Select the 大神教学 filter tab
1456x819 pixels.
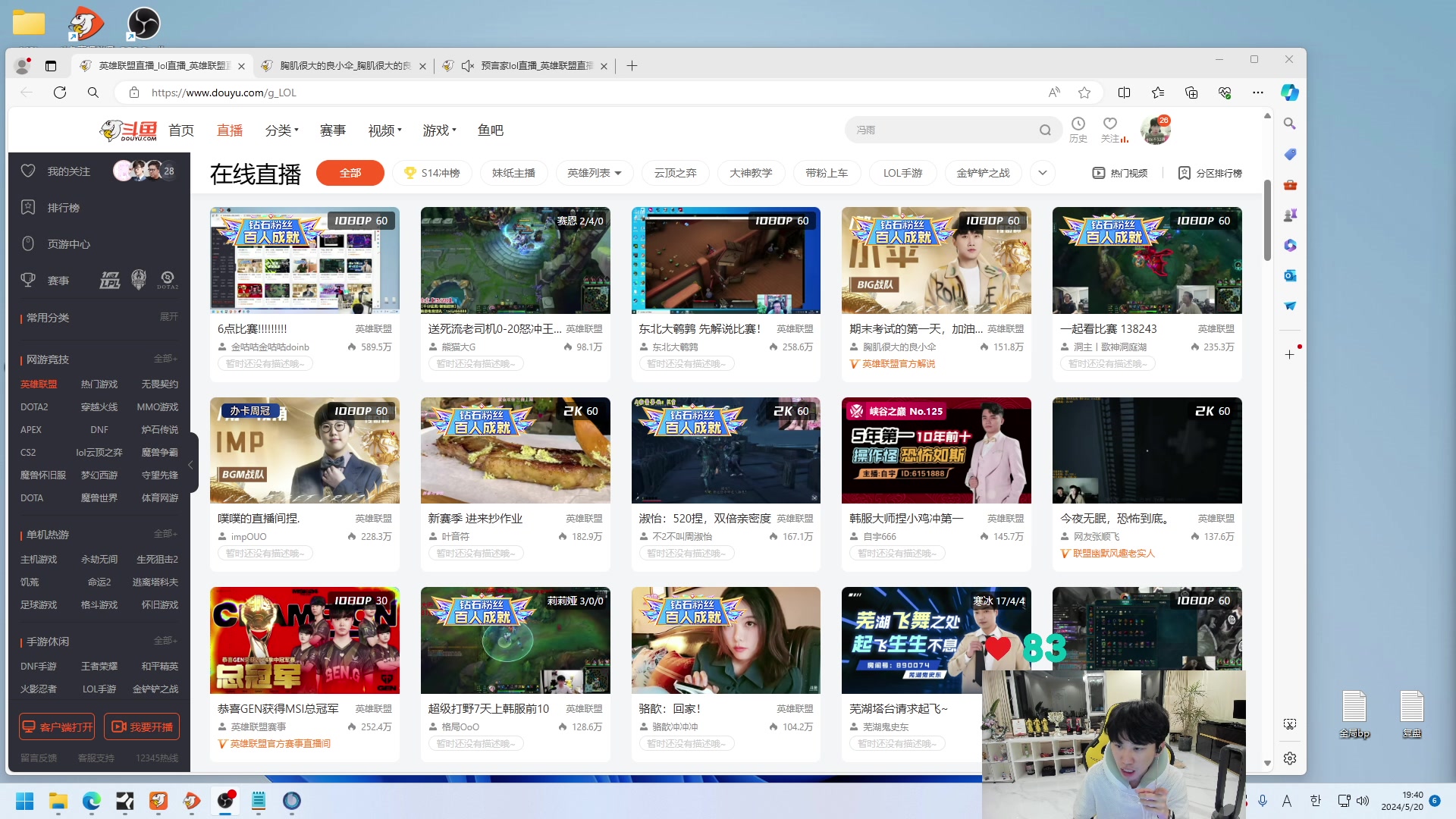coord(751,173)
